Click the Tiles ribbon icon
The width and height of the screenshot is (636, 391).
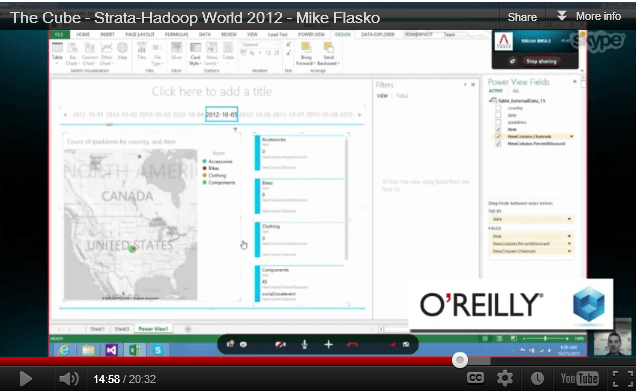[x=142, y=51]
